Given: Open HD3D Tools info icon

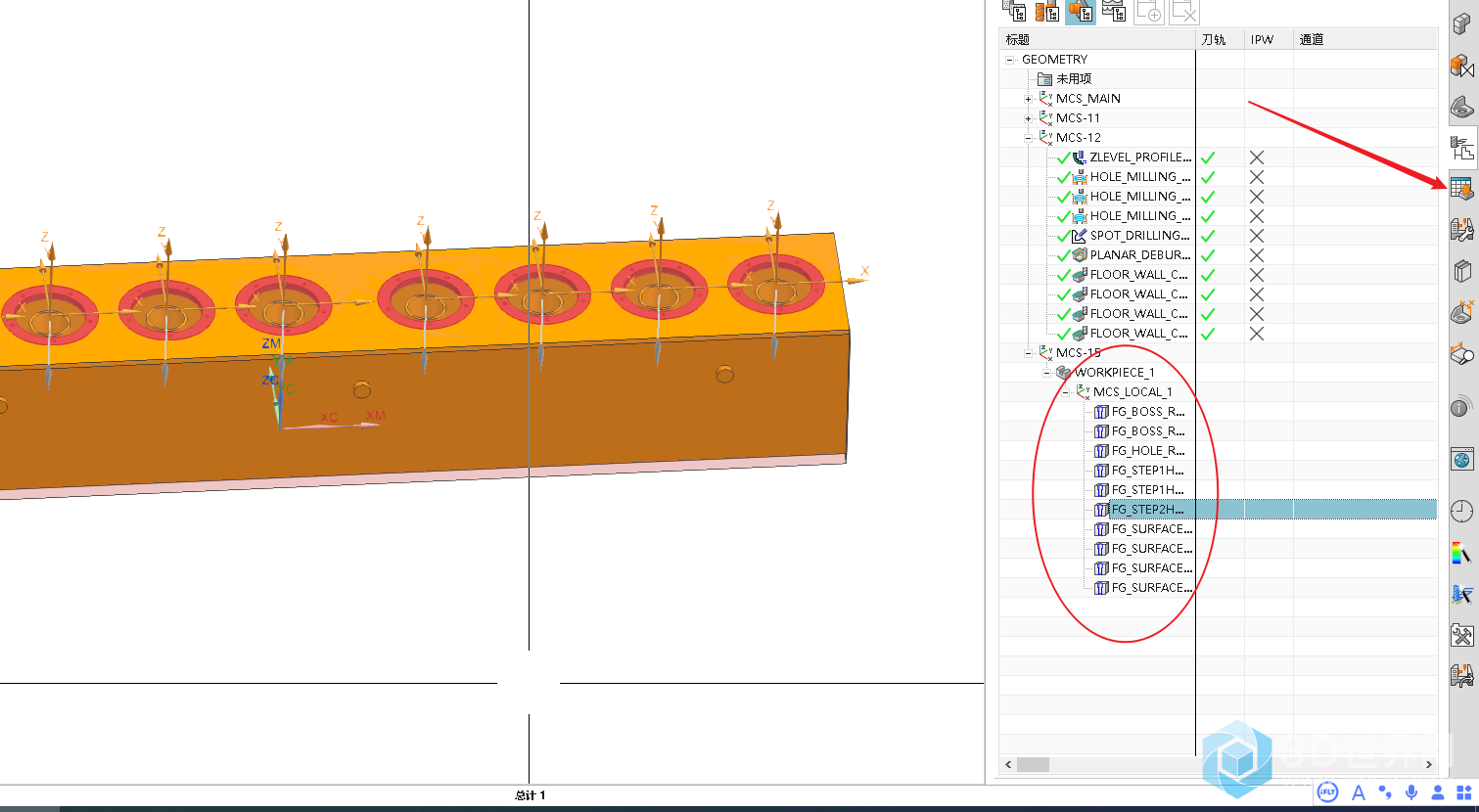Looking at the screenshot, I should 1462,406.
